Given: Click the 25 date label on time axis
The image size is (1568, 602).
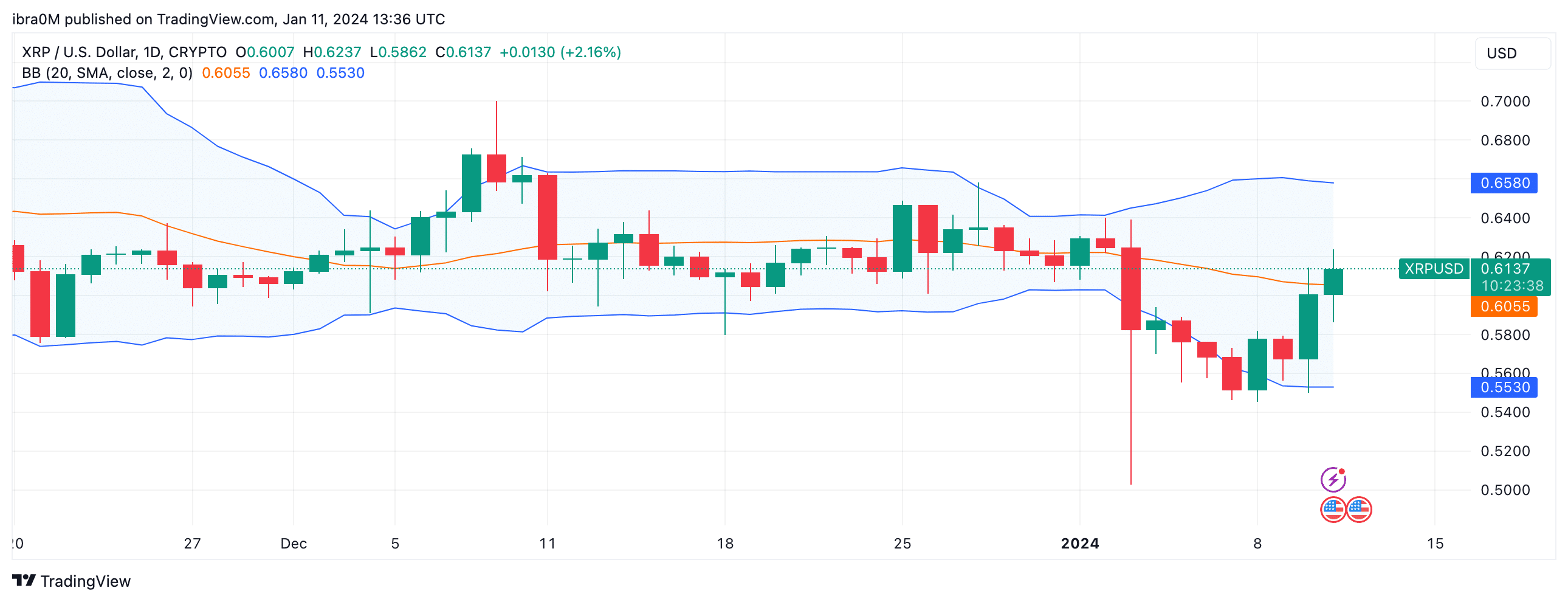Looking at the screenshot, I should pyautogui.click(x=902, y=544).
